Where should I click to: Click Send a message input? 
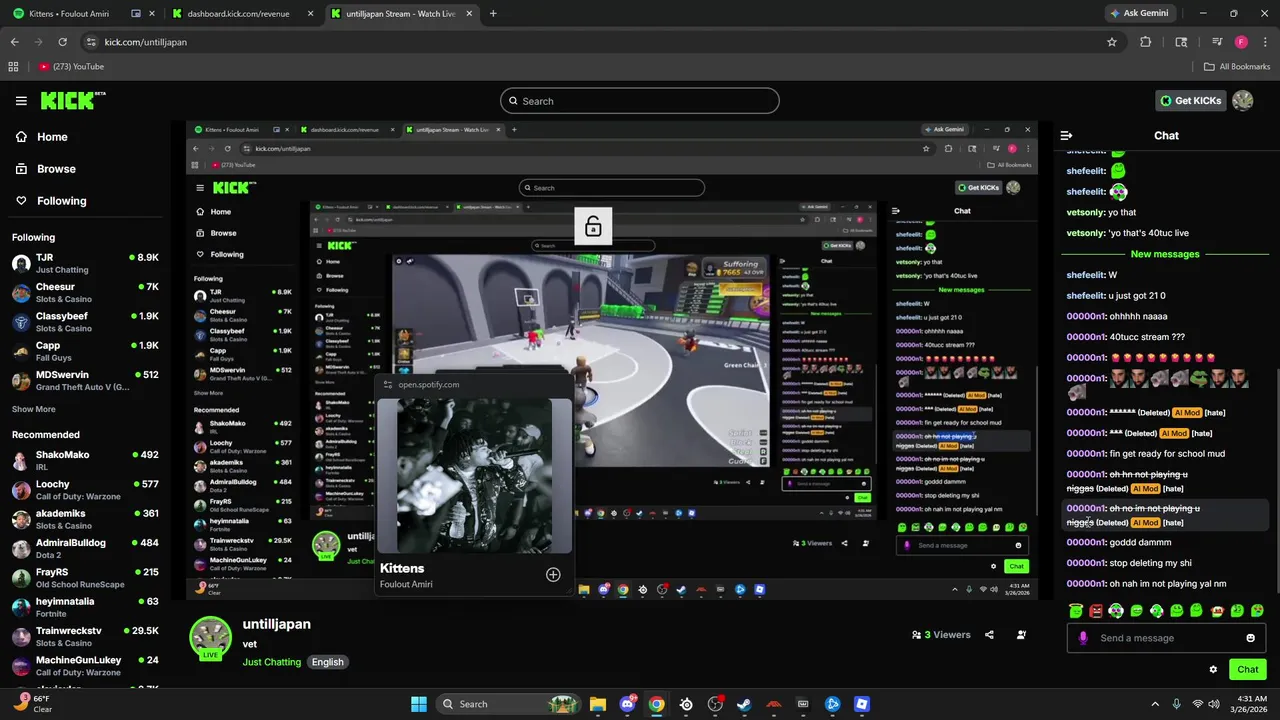pos(1166,638)
